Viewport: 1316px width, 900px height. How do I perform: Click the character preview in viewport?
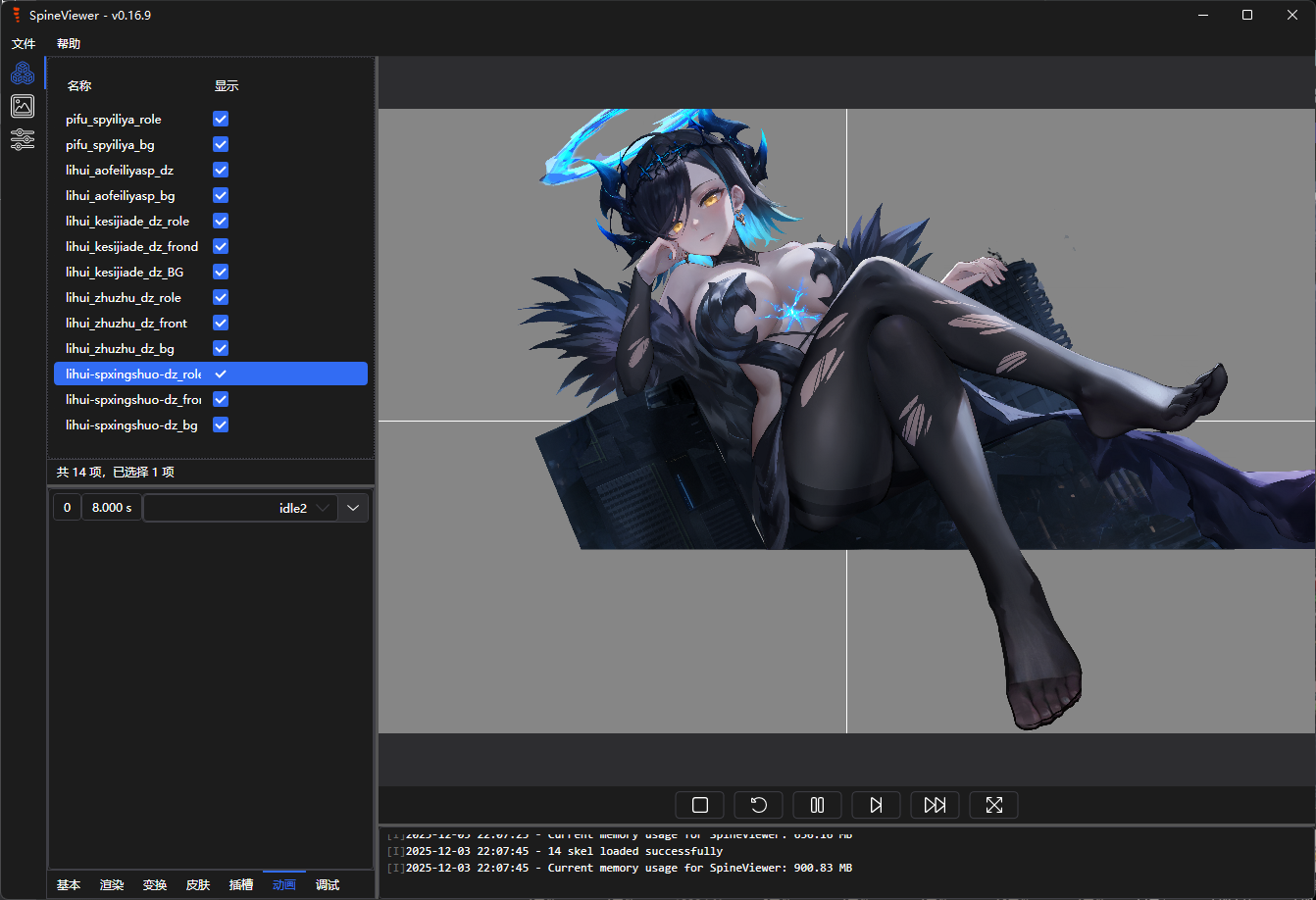pos(846,421)
